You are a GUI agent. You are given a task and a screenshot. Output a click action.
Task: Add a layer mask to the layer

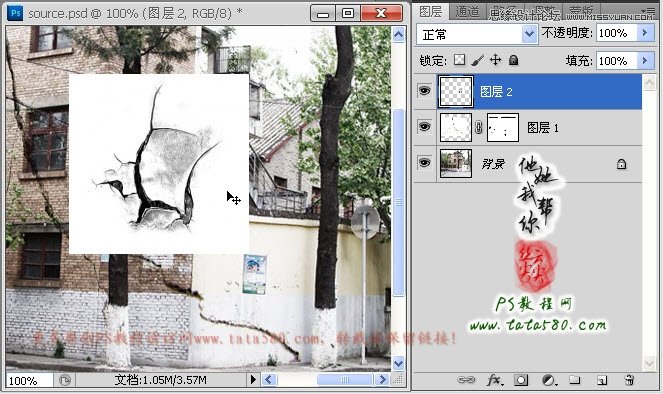click(x=521, y=380)
